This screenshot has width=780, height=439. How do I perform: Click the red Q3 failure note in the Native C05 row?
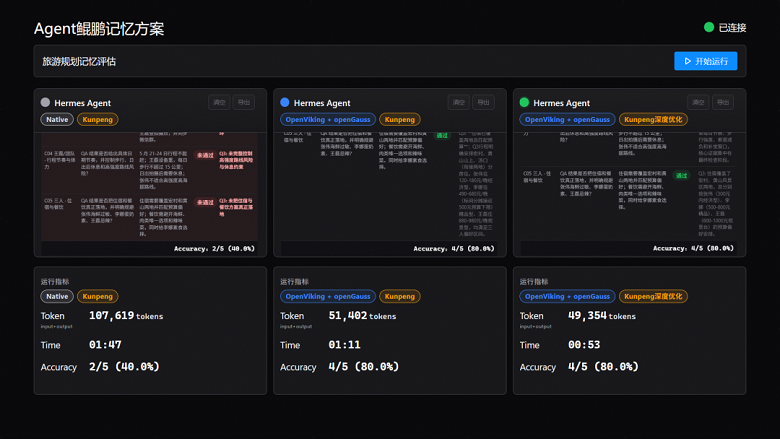(x=236, y=207)
